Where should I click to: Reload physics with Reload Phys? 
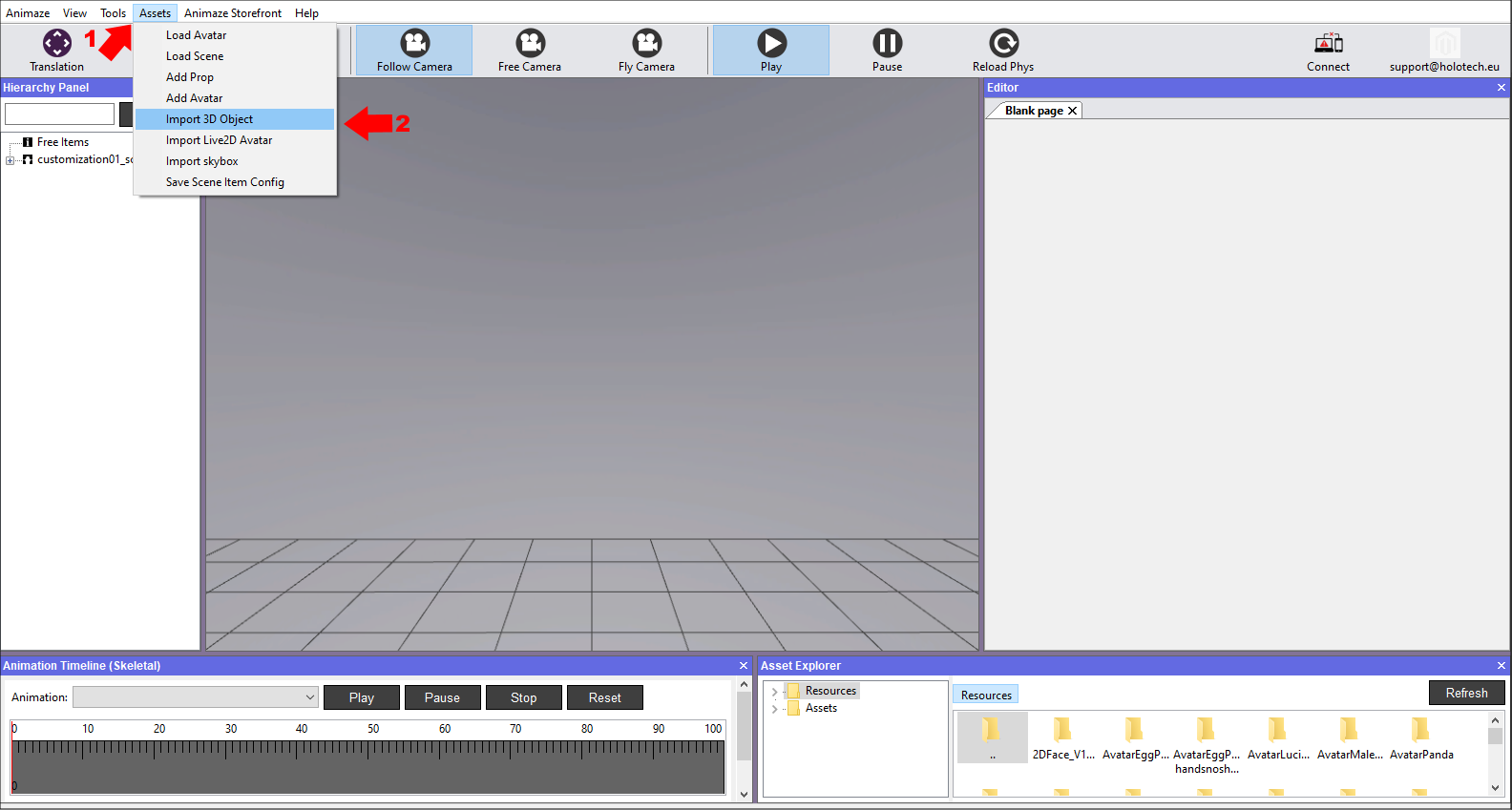click(1003, 44)
